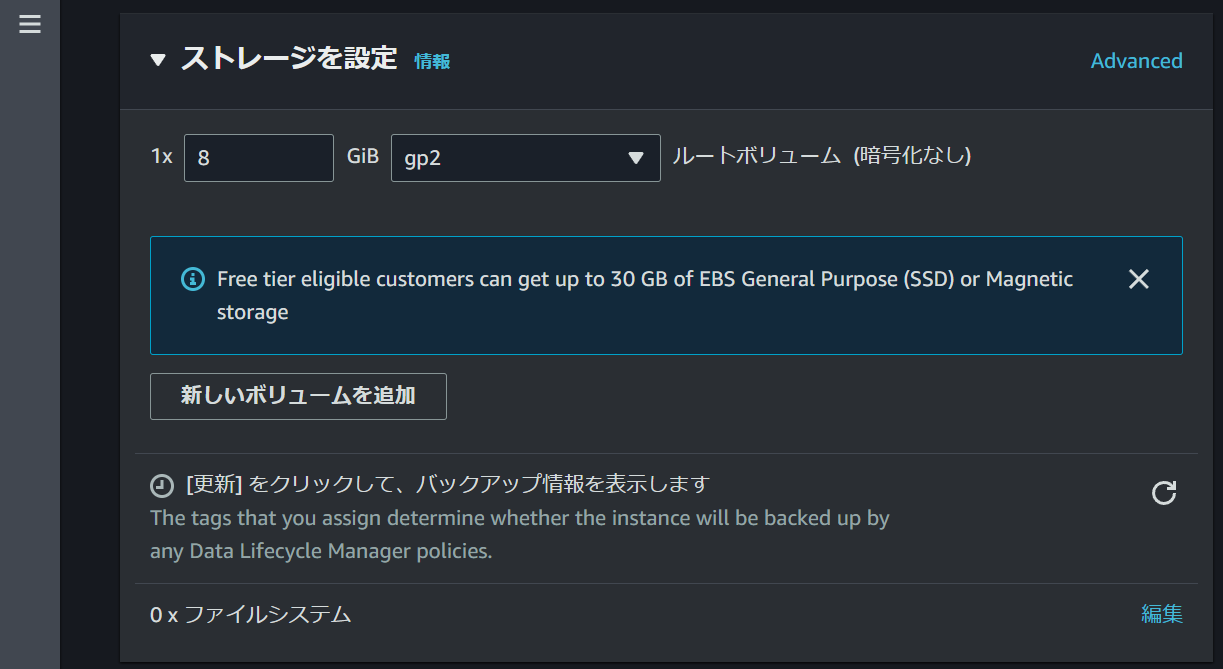The width and height of the screenshot is (1223, 669).
Task: Click the dropdown arrow on the volume type selector
Action: [x=635, y=157]
